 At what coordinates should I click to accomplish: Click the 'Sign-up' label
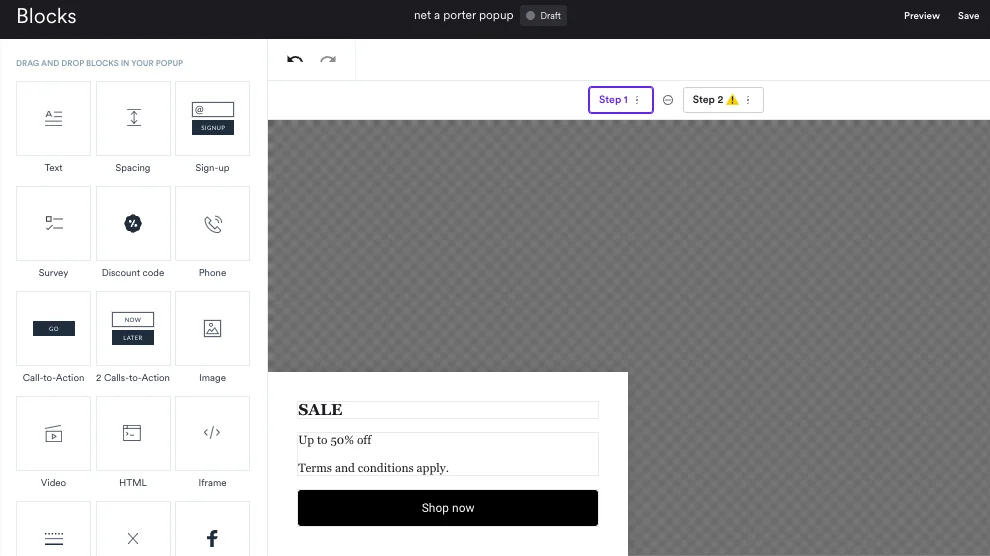point(212,168)
